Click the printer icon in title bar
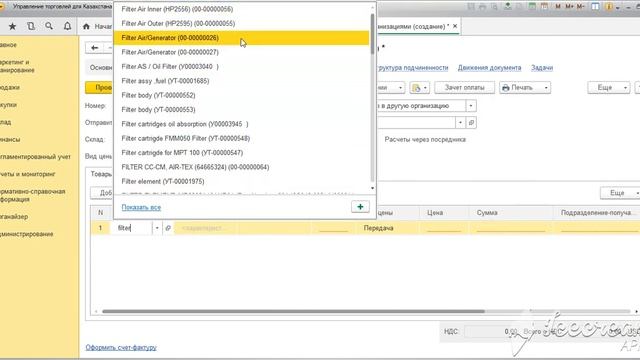Viewport: 640px width, 360px height. (482, 7)
